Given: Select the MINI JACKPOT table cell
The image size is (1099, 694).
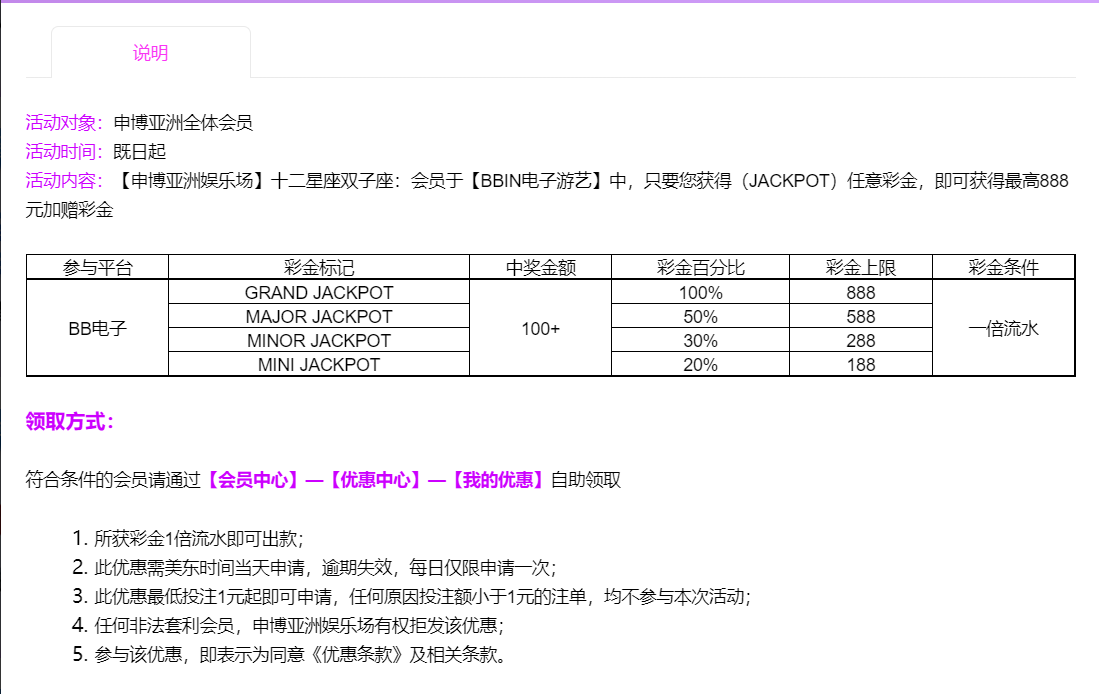Looking at the screenshot, I should [319, 365].
